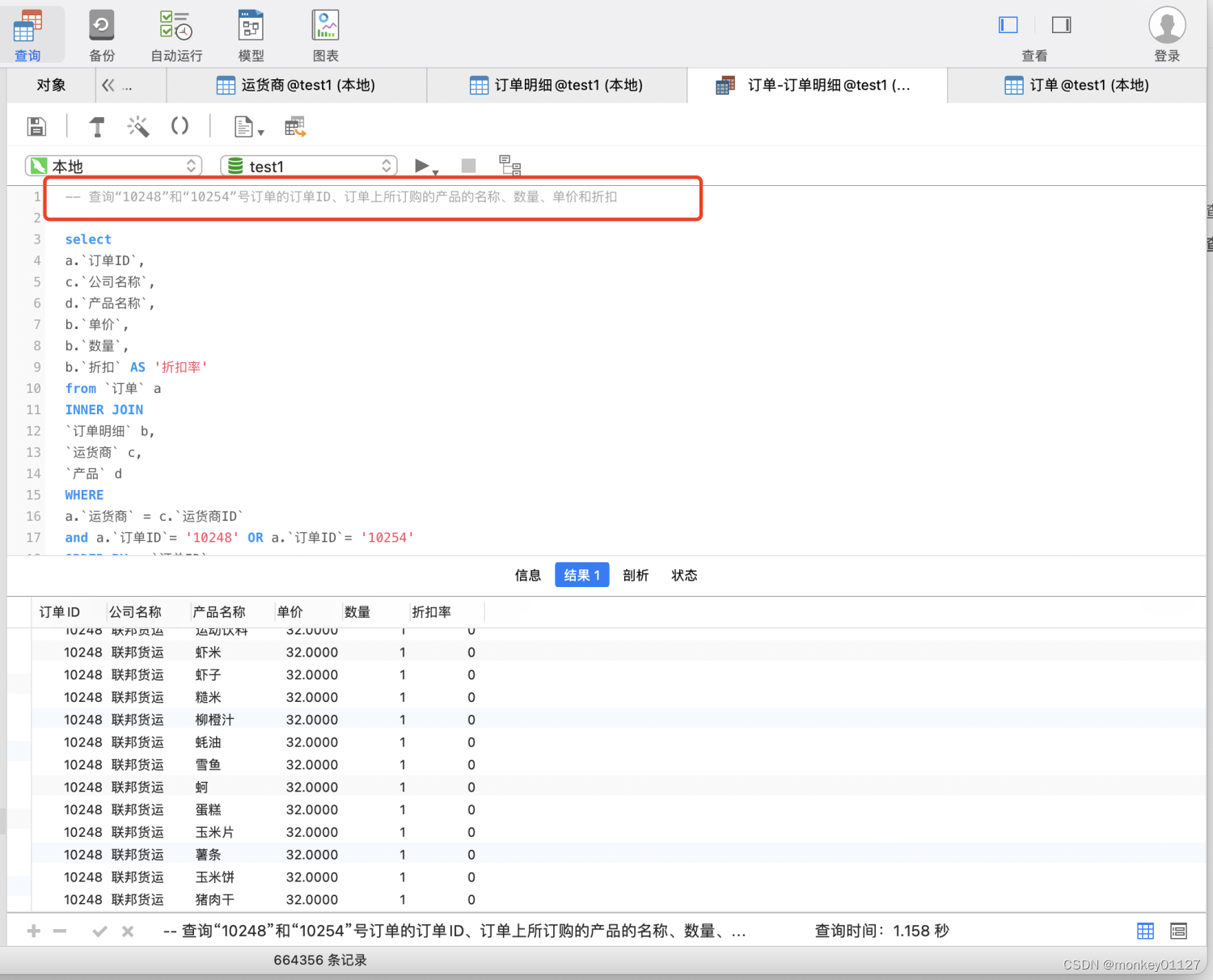1213x980 pixels.
Task: Open the 状态 tab
Action: coord(684,575)
